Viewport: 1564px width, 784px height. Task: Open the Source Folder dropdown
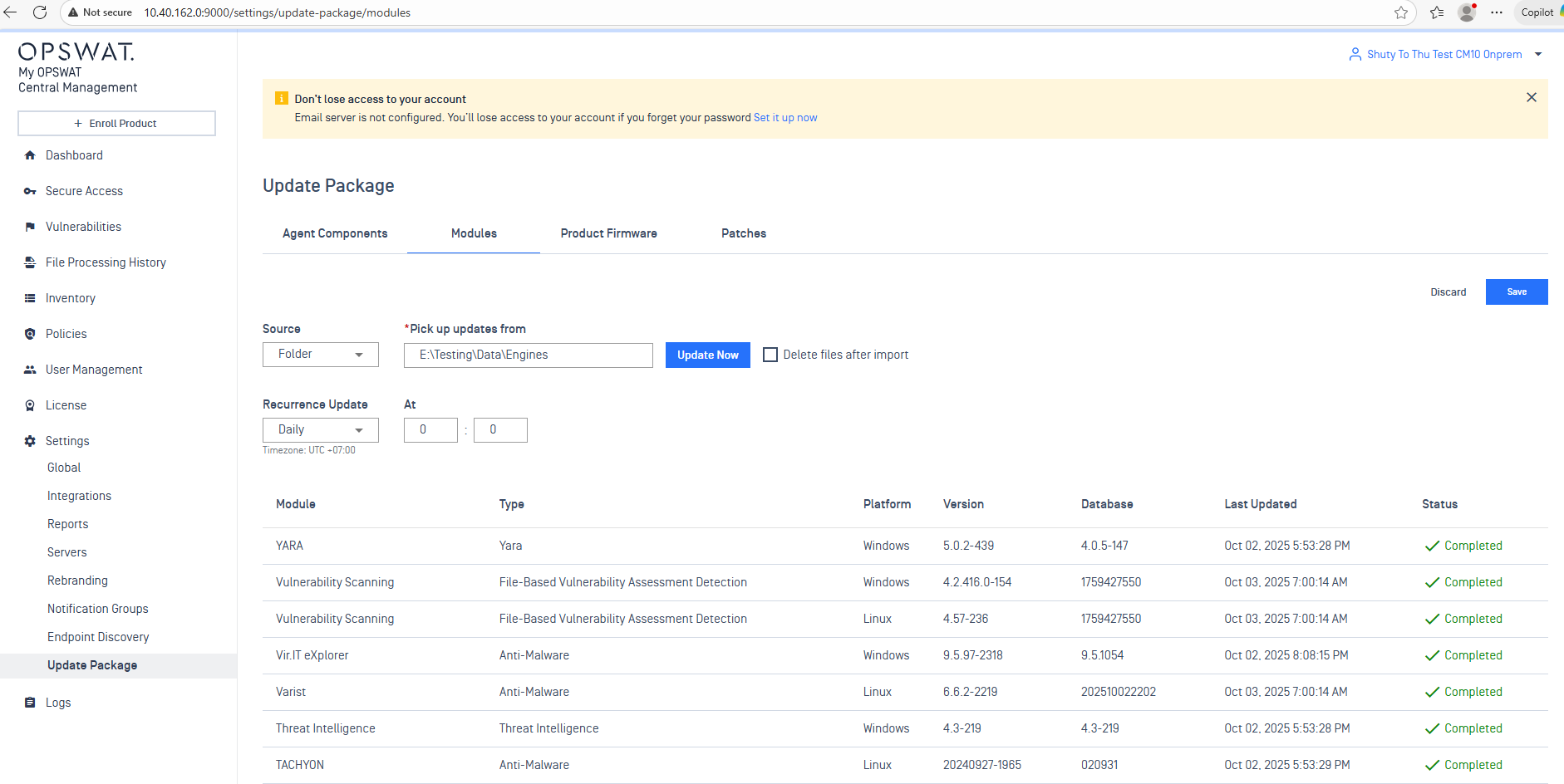coord(320,355)
